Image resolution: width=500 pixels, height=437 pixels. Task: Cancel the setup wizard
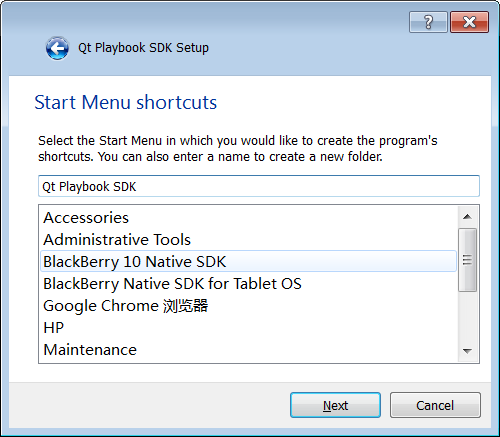point(435,405)
